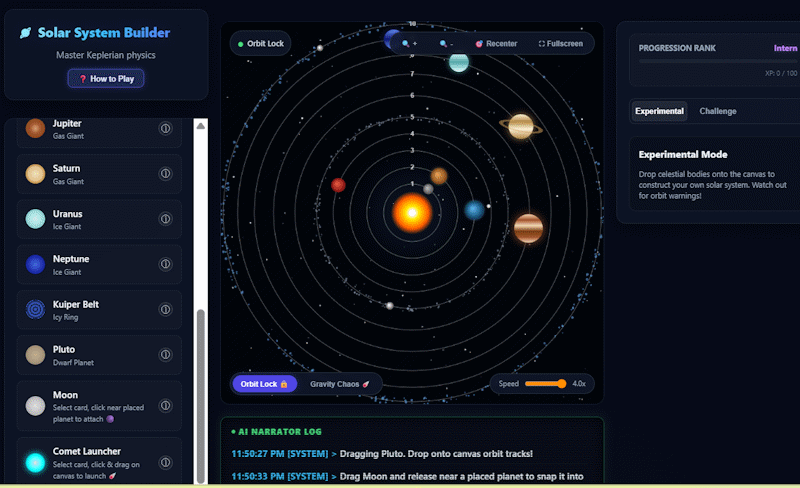Image resolution: width=800 pixels, height=488 pixels.
Task: Click the XP progress bar
Action: click(717, 61)
